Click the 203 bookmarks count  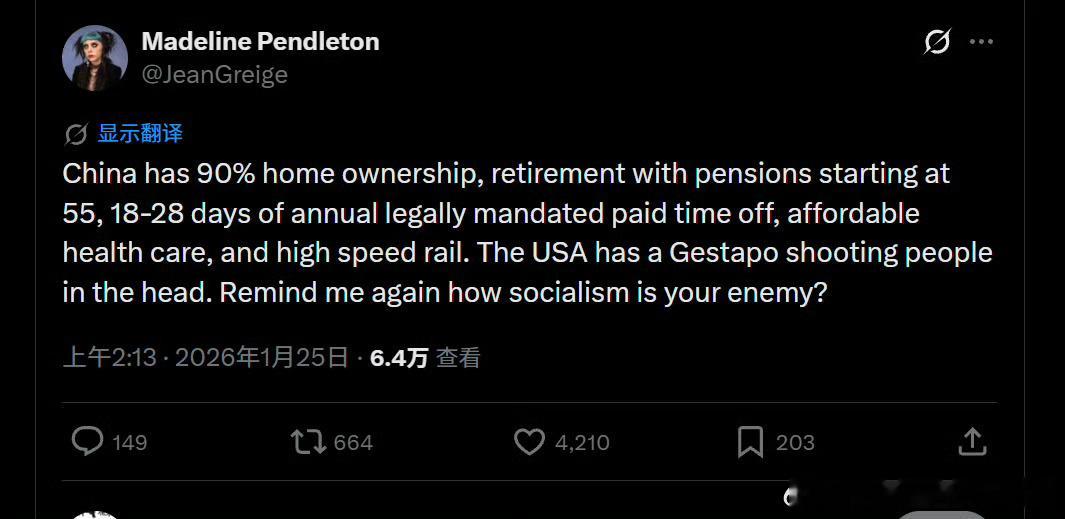(795, 443)
